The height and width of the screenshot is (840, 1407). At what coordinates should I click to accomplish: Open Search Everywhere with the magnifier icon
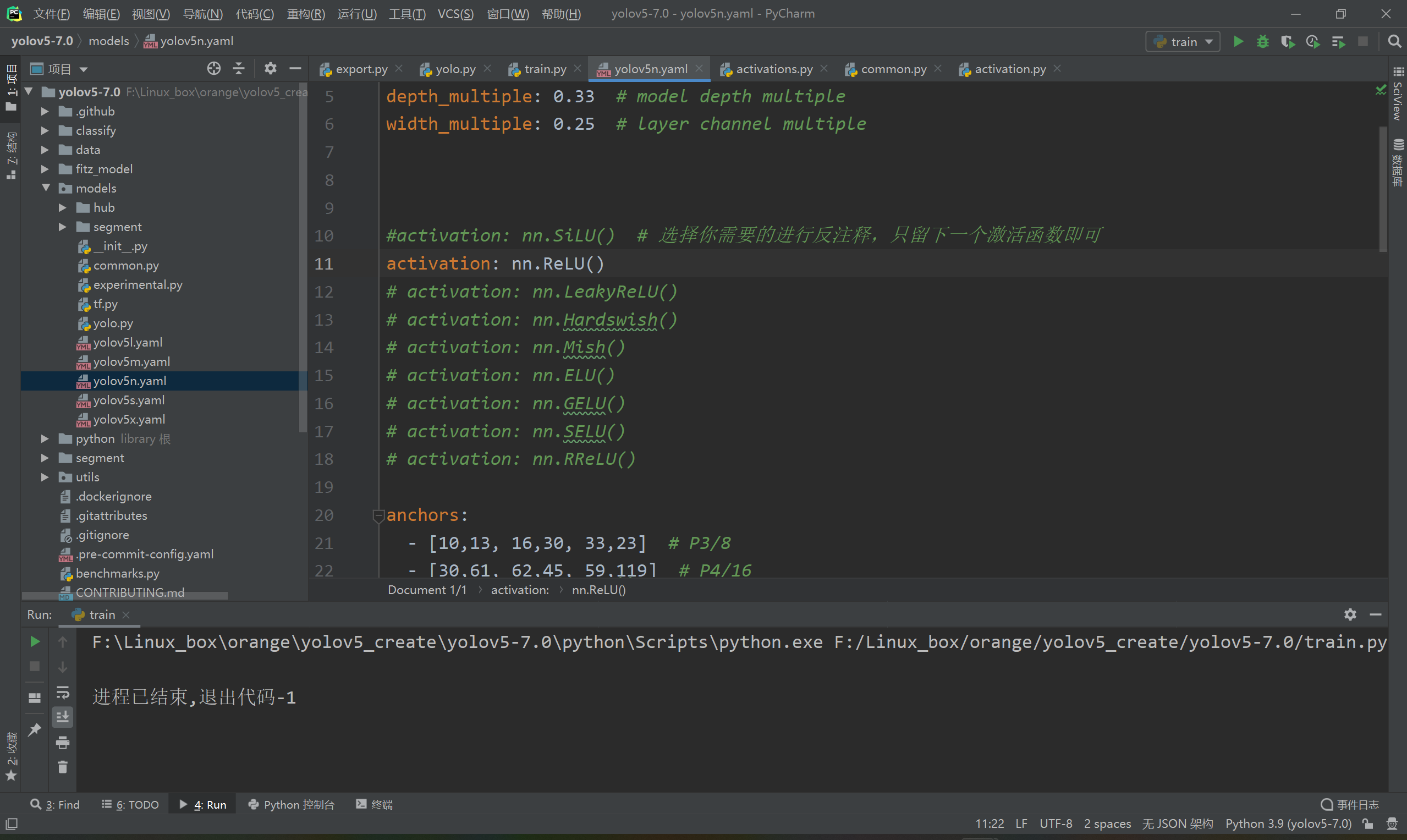click(1394, 41)
